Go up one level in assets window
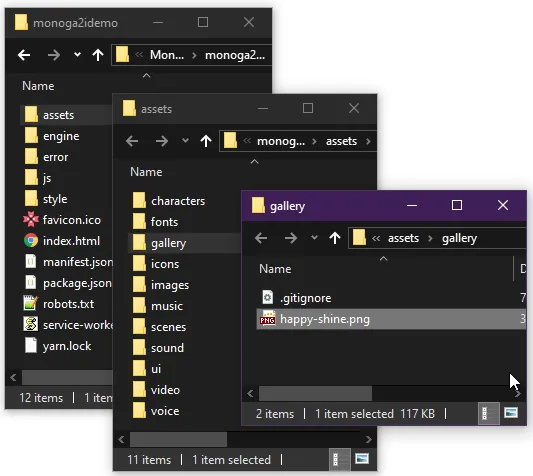533x476 pixels. [x=206, y=141]
